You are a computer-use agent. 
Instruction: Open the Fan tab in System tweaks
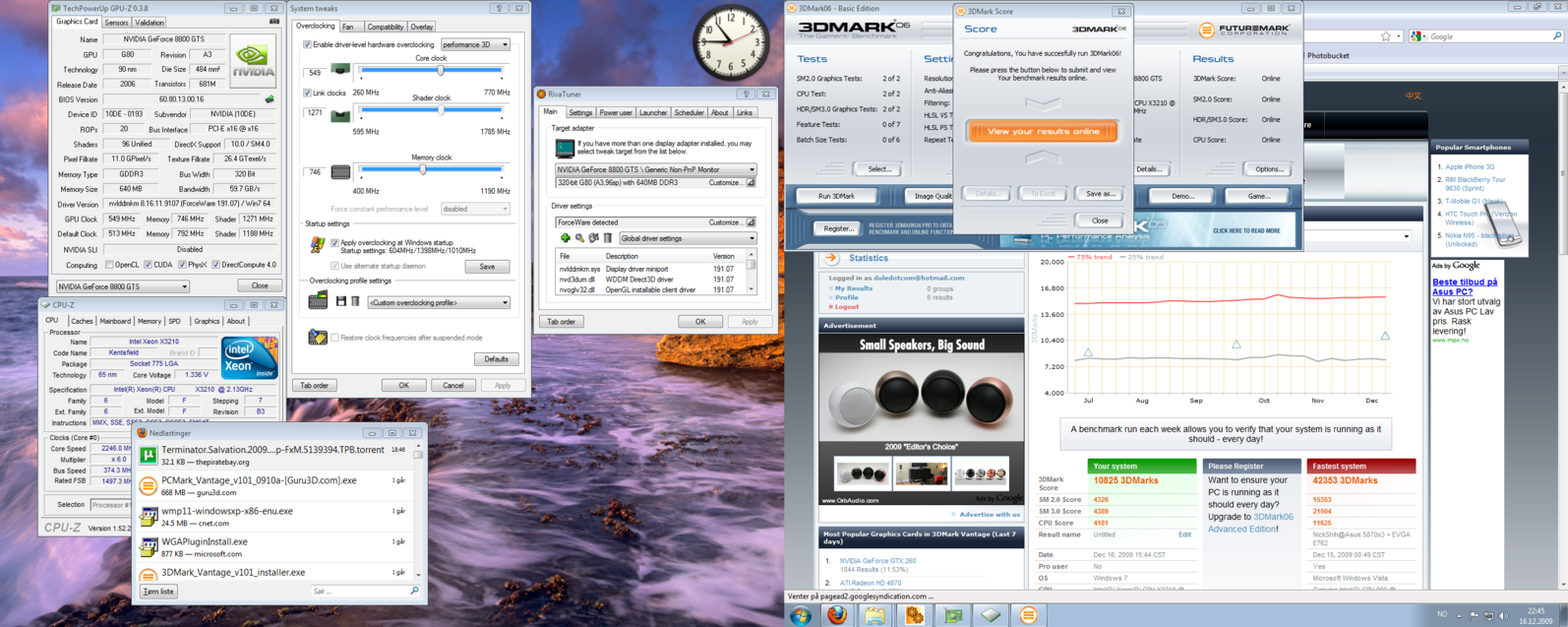tap(348, 27)
